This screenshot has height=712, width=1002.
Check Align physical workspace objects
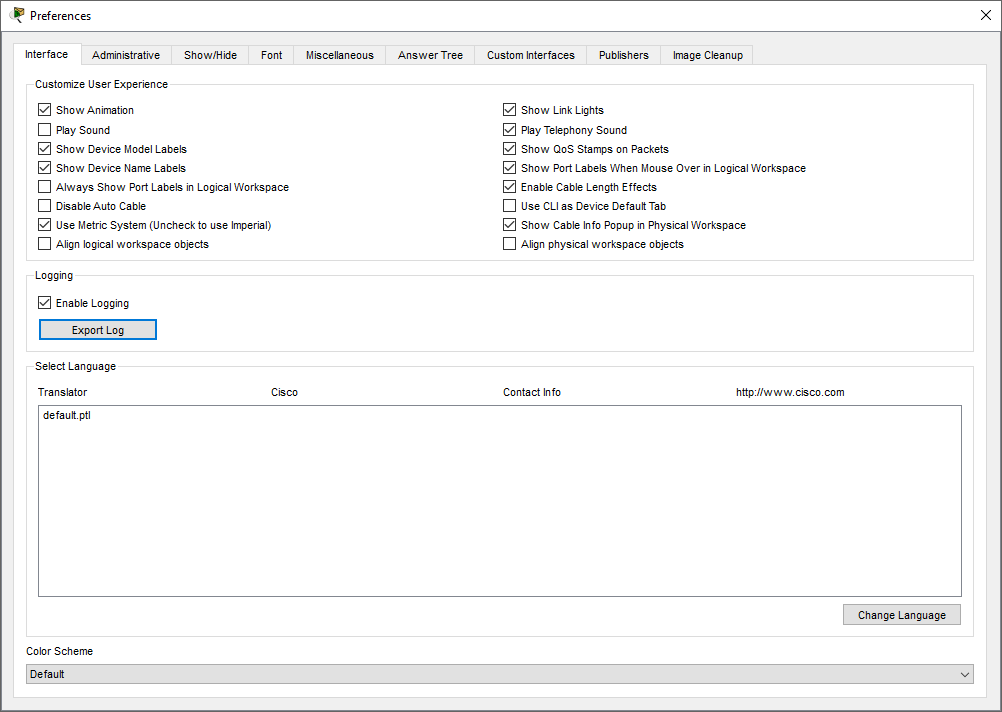click(x=510, y=244)
